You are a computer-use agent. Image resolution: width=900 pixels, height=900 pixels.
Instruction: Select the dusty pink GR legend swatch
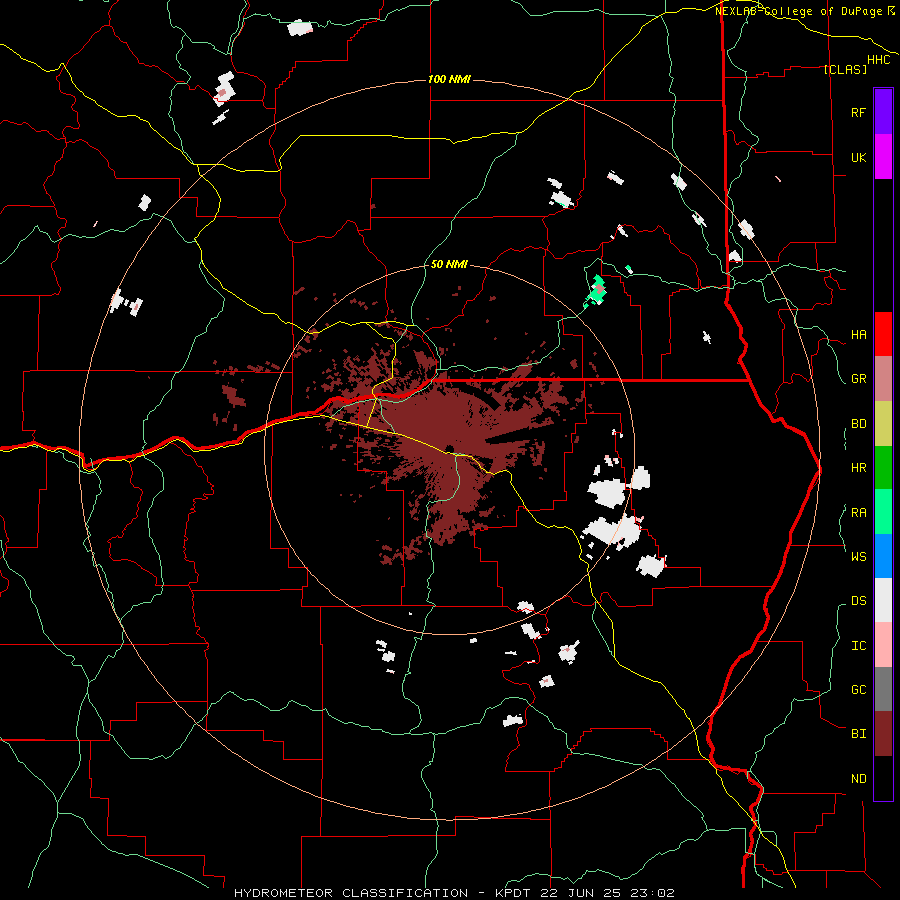883,378
